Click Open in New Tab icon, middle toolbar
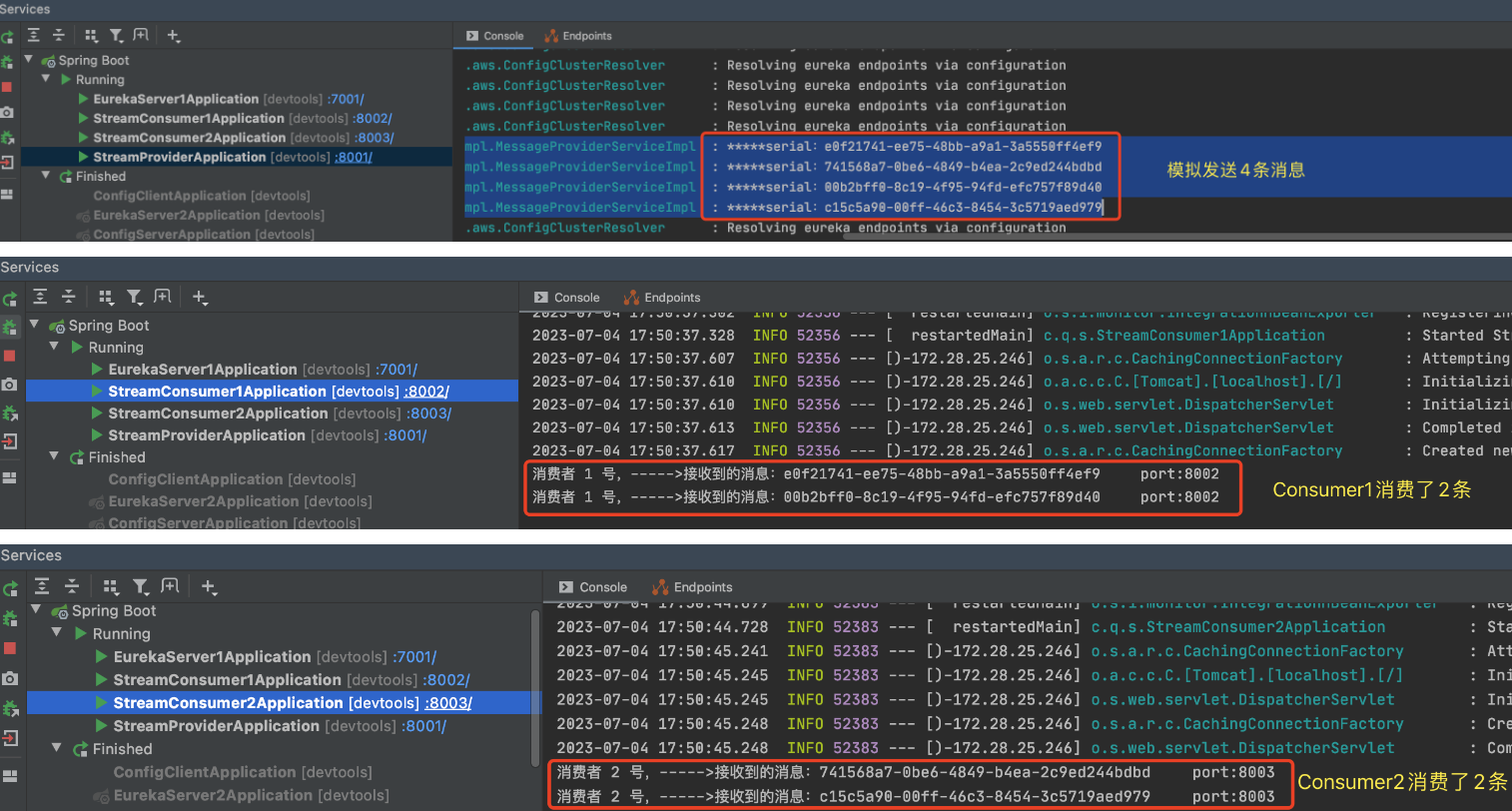The image size is (1512, 811). coord(163,297)
